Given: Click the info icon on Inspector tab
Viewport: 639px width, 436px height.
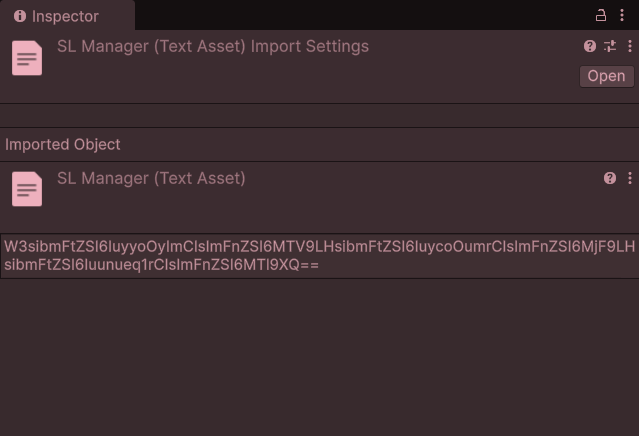Looking at the screenshot, I should click(x=20, y=16).
